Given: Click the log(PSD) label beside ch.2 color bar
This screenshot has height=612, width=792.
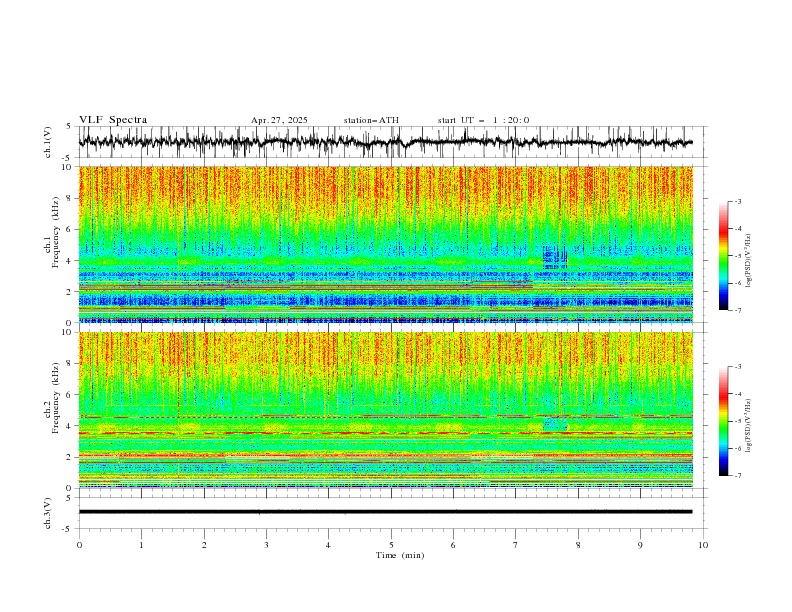Looking at the screenshot, I should coord(749,426).
